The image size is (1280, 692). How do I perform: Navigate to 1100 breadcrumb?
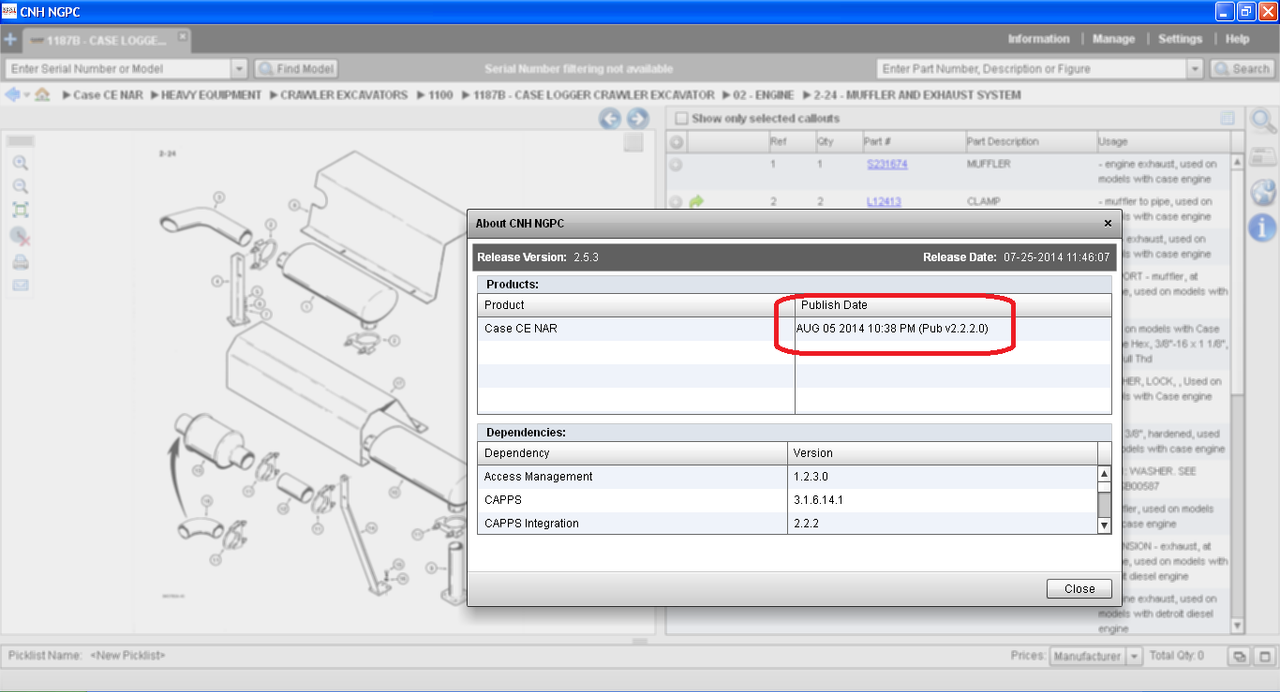[x=441, y=95]
